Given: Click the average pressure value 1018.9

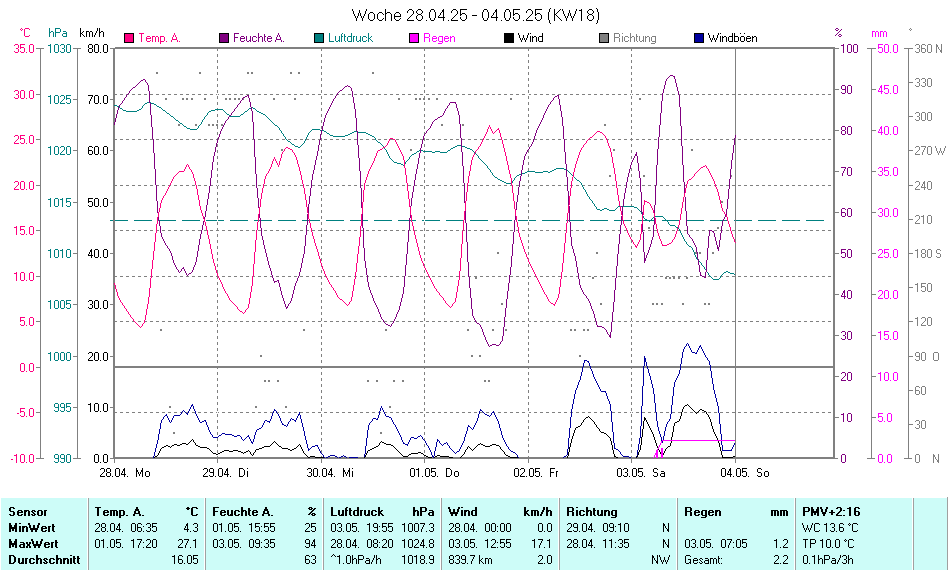Looking at the screenshot, I should [x=418, y=560].
